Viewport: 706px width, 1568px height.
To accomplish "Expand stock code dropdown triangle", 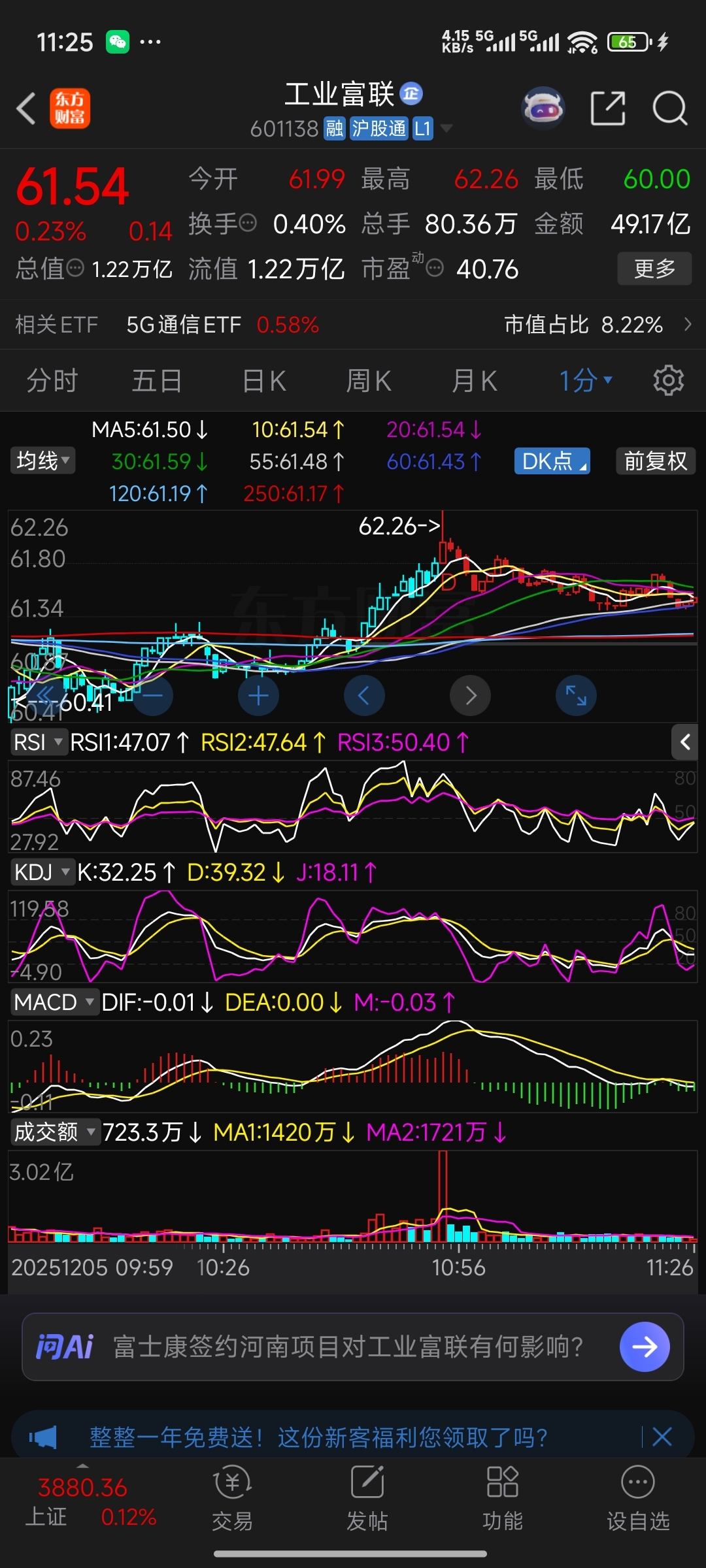I will [446, 128].
